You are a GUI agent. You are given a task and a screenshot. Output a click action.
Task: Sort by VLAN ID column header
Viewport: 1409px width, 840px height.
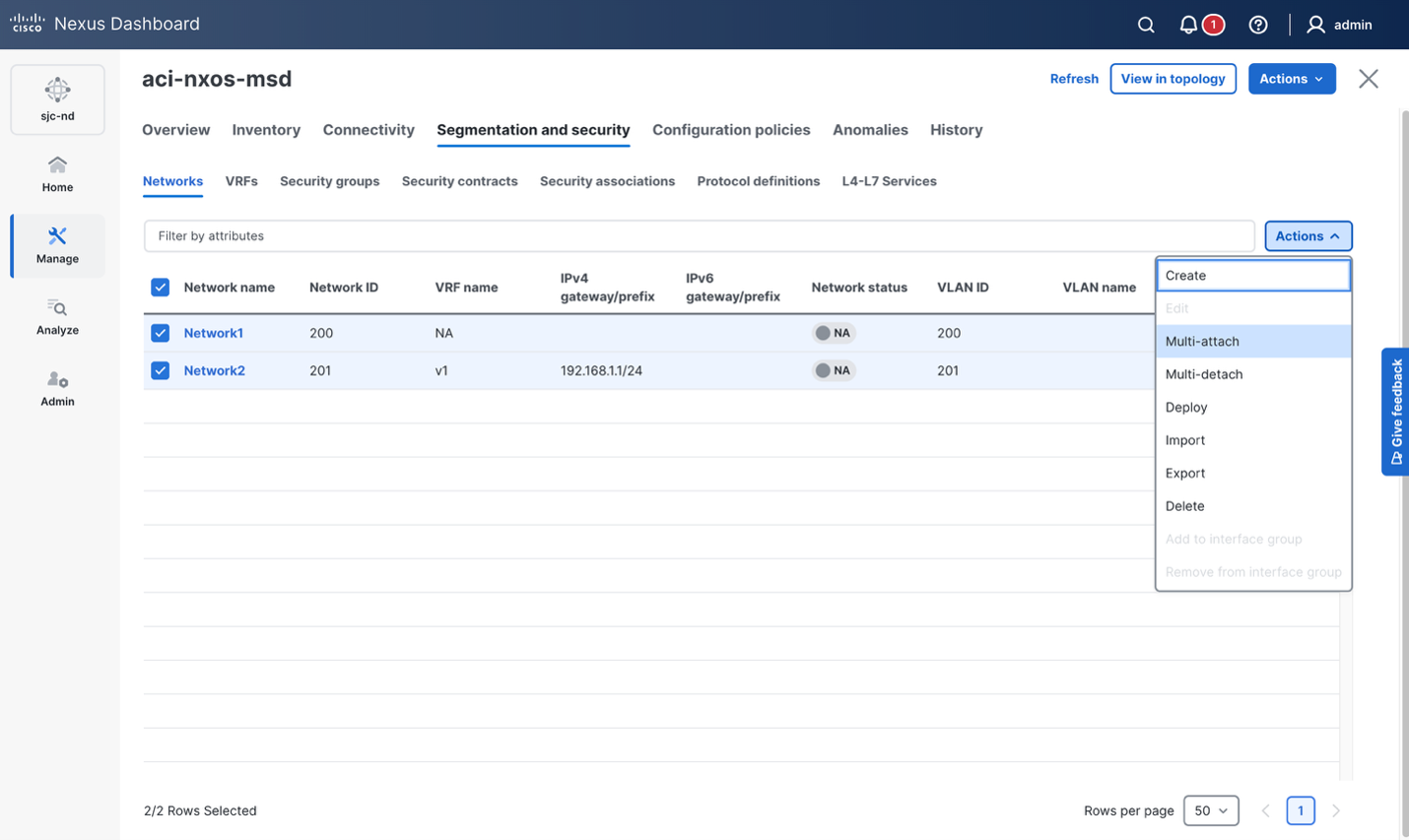[x=963, y=288]
